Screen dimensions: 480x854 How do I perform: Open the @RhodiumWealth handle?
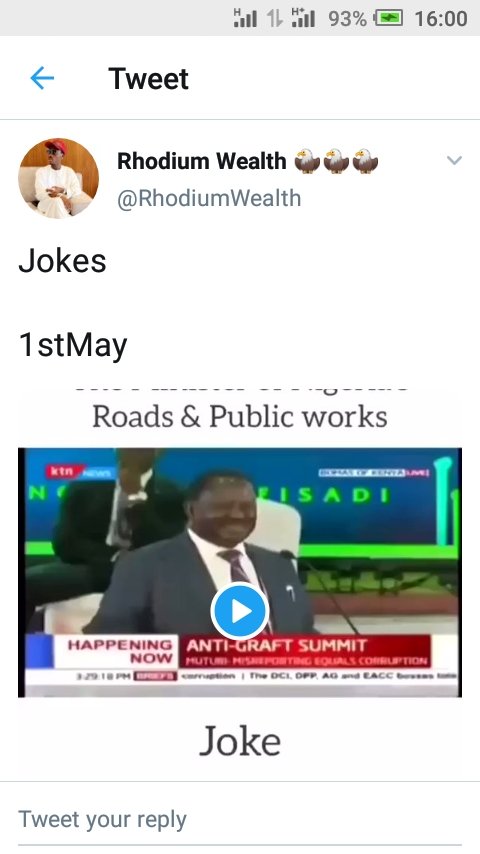209,198
